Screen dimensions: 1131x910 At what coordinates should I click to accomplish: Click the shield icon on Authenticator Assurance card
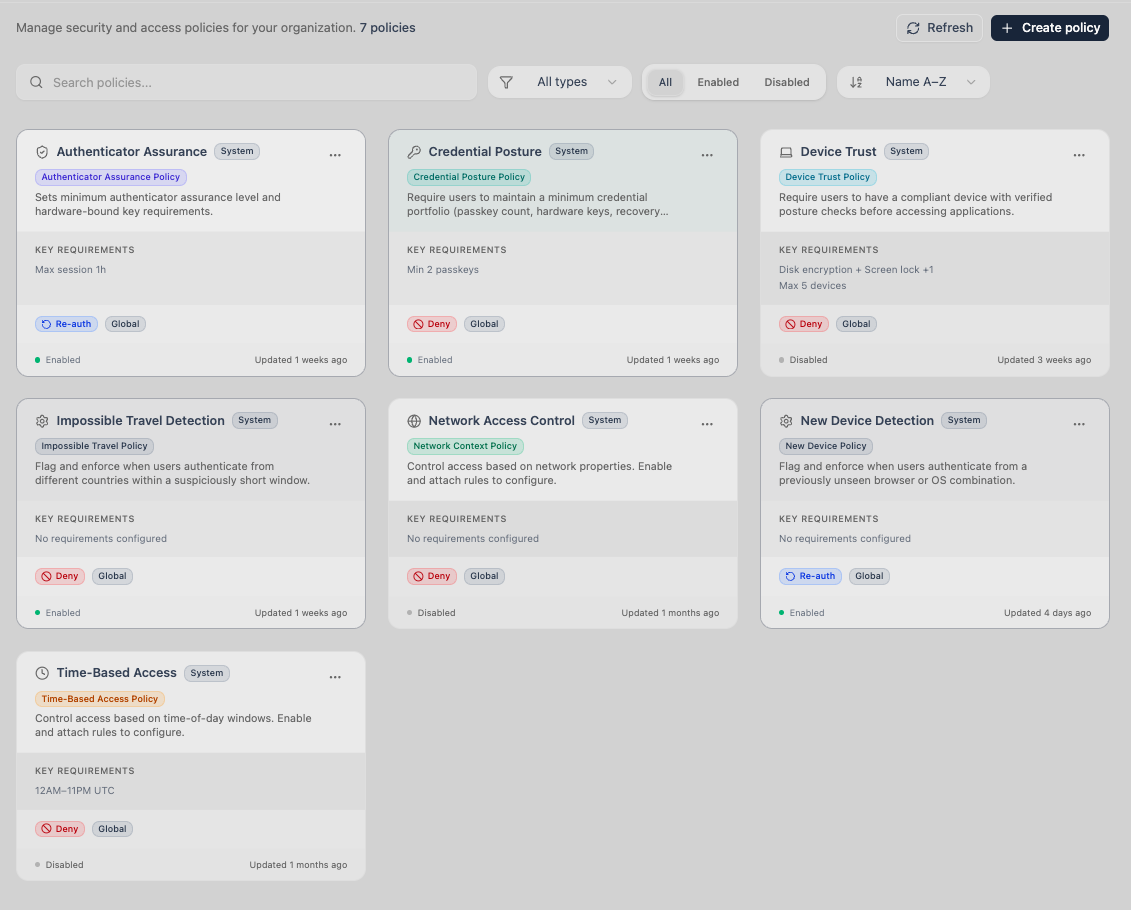click(42, 151)
